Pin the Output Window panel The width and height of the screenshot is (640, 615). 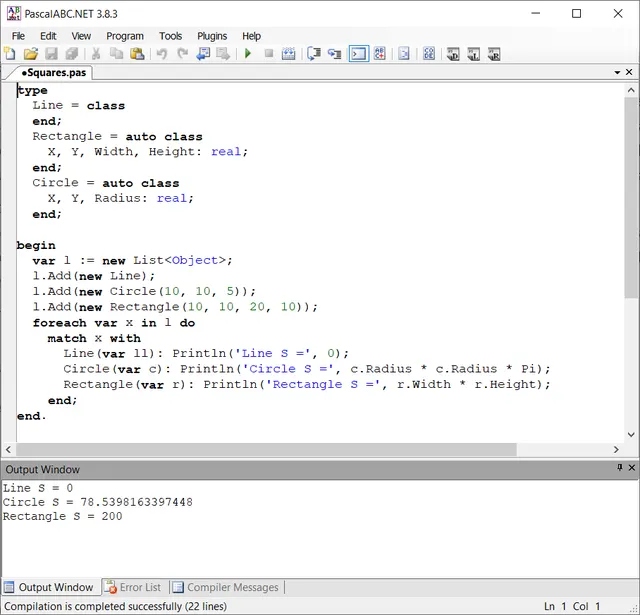click(620, 467)
